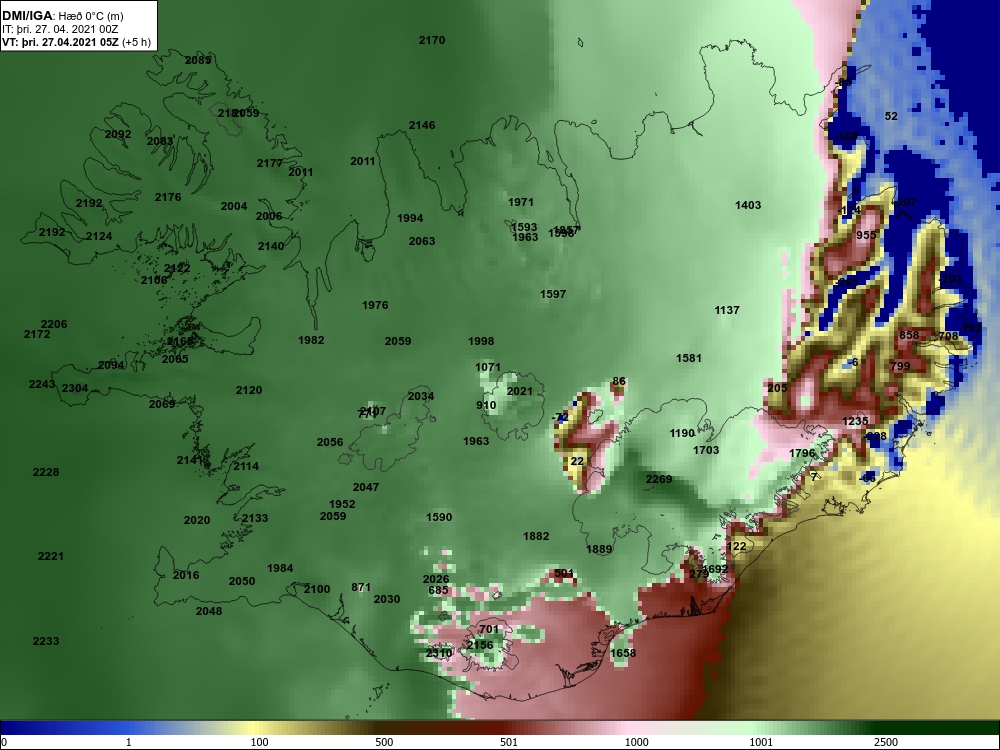
Task: Click the value 2170 at the top of the map
Action: [x=432, y=40]
